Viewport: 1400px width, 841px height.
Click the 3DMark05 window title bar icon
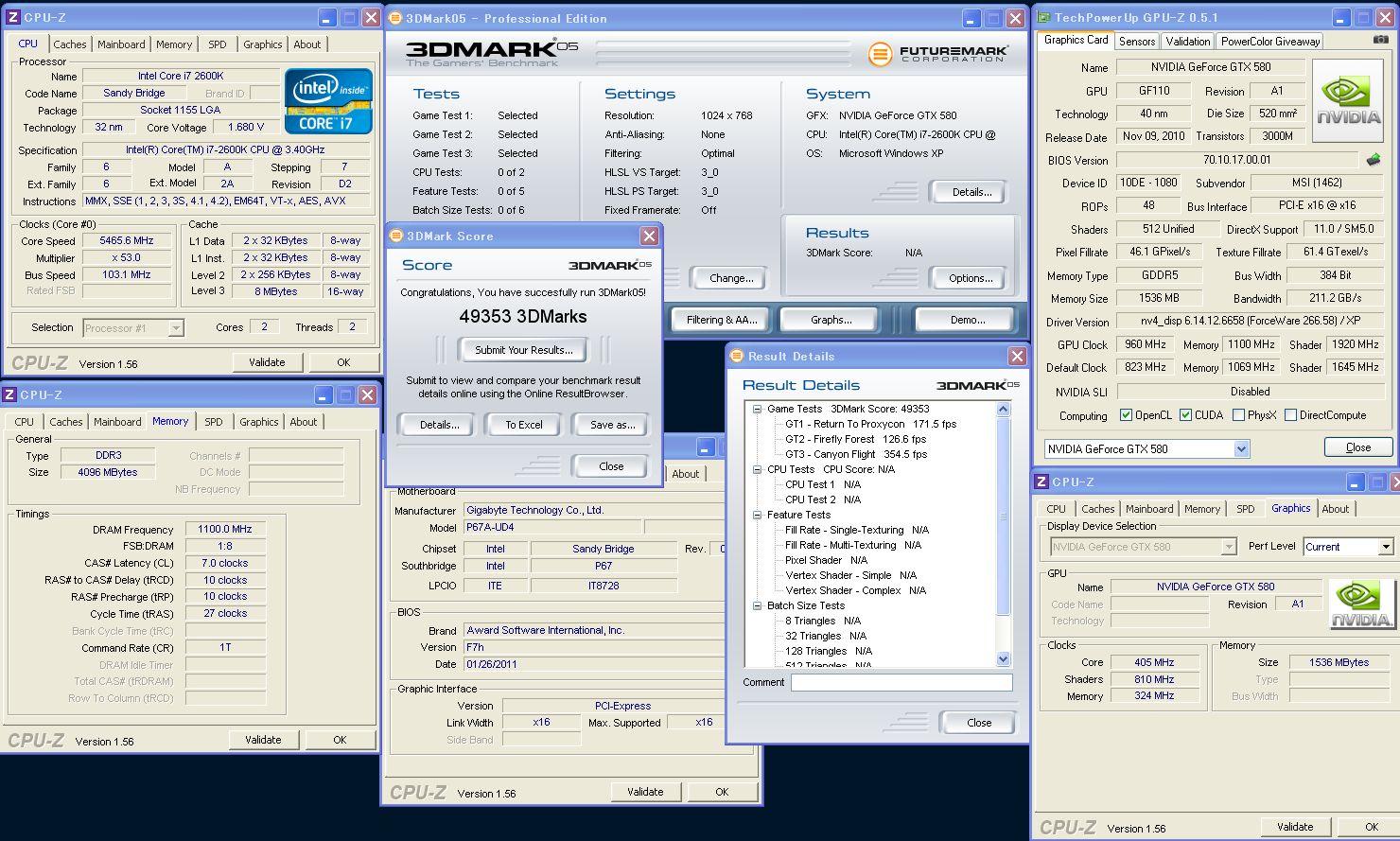click(x=395, y=18)
